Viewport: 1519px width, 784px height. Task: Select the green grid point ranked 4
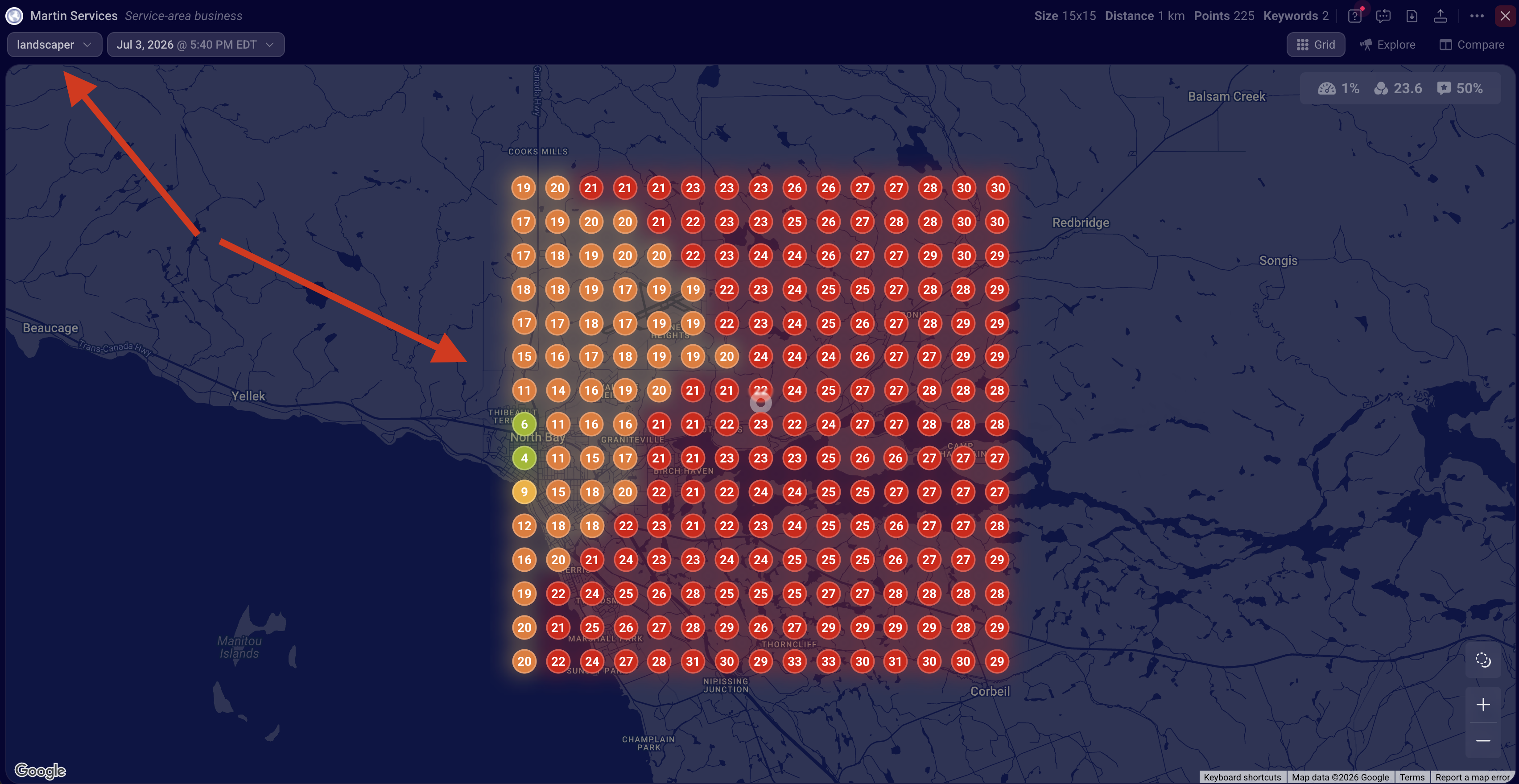(x=524, y=458)
